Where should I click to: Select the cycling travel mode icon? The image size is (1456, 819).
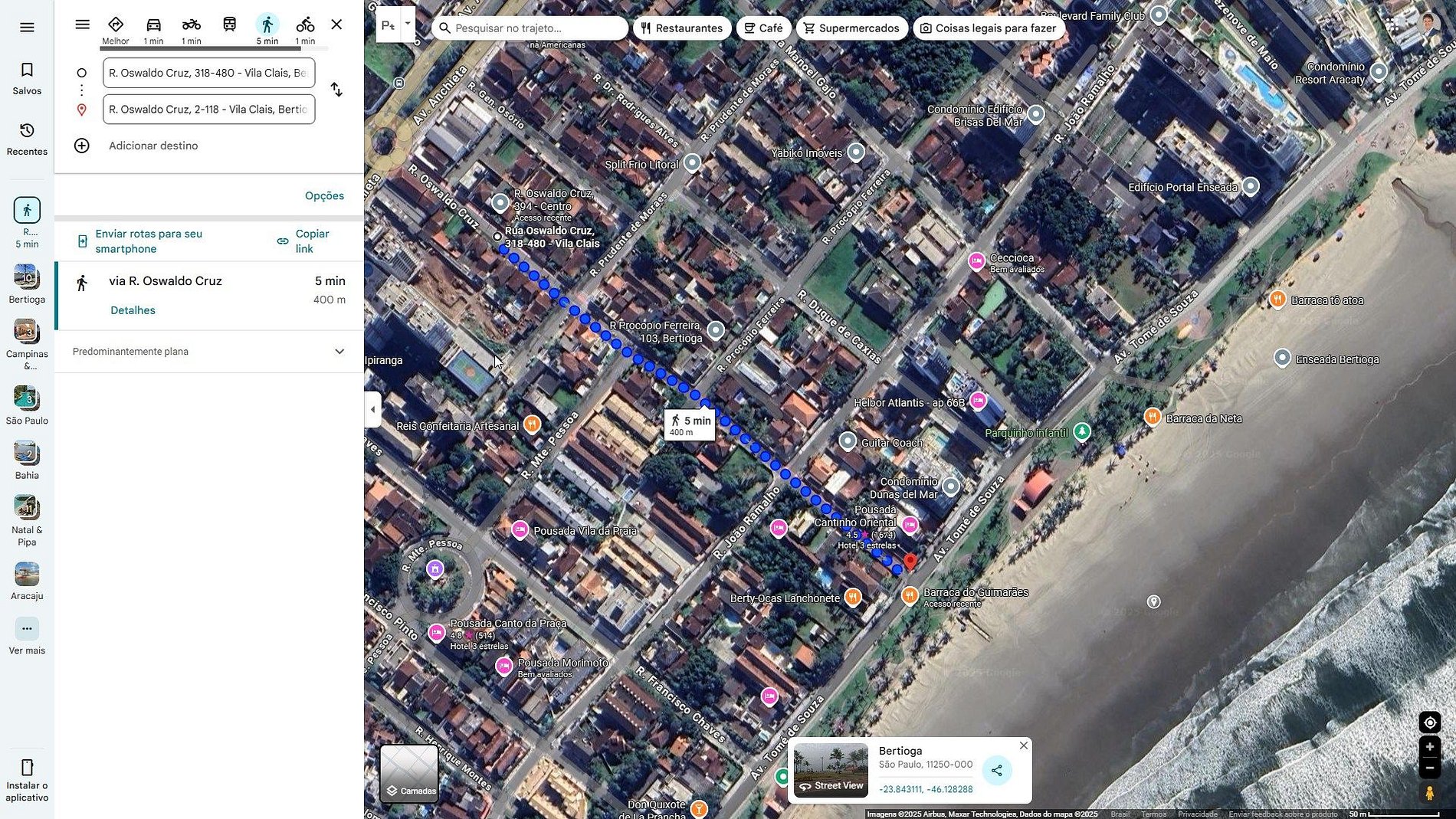(x=305, y=25)
